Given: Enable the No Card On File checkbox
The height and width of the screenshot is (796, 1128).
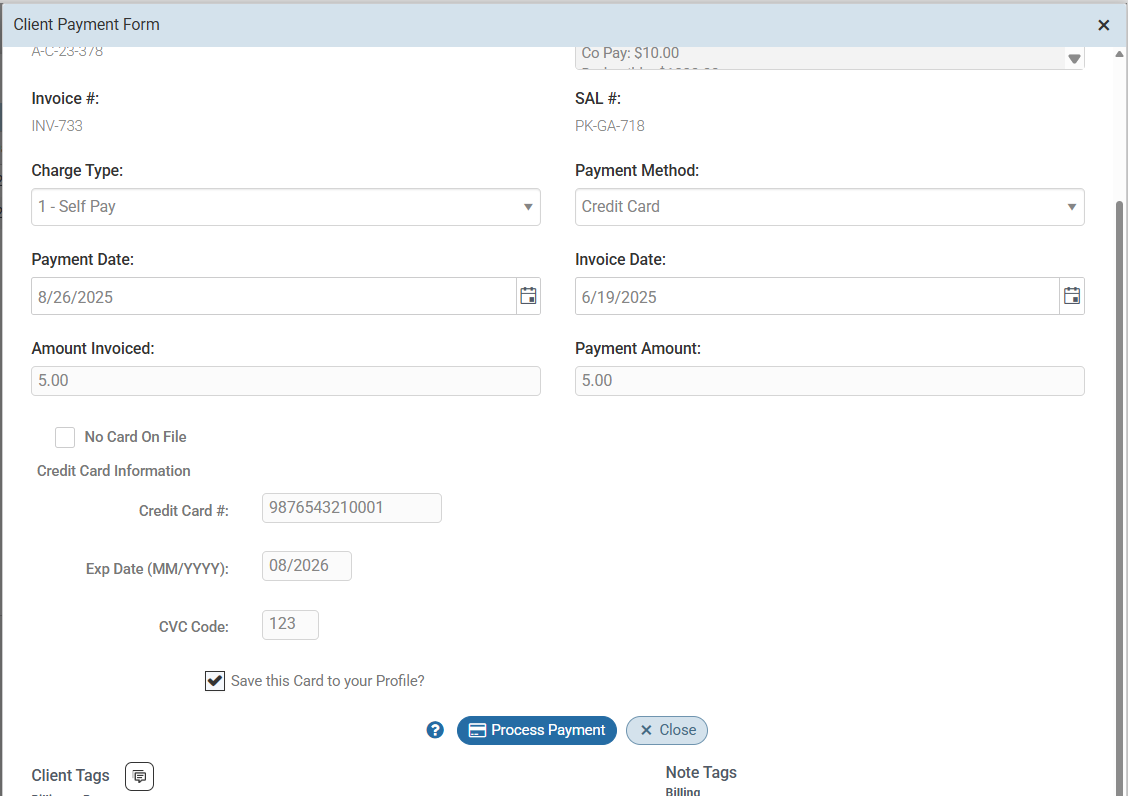Looking at the screenshot, I should click(65, 437).
